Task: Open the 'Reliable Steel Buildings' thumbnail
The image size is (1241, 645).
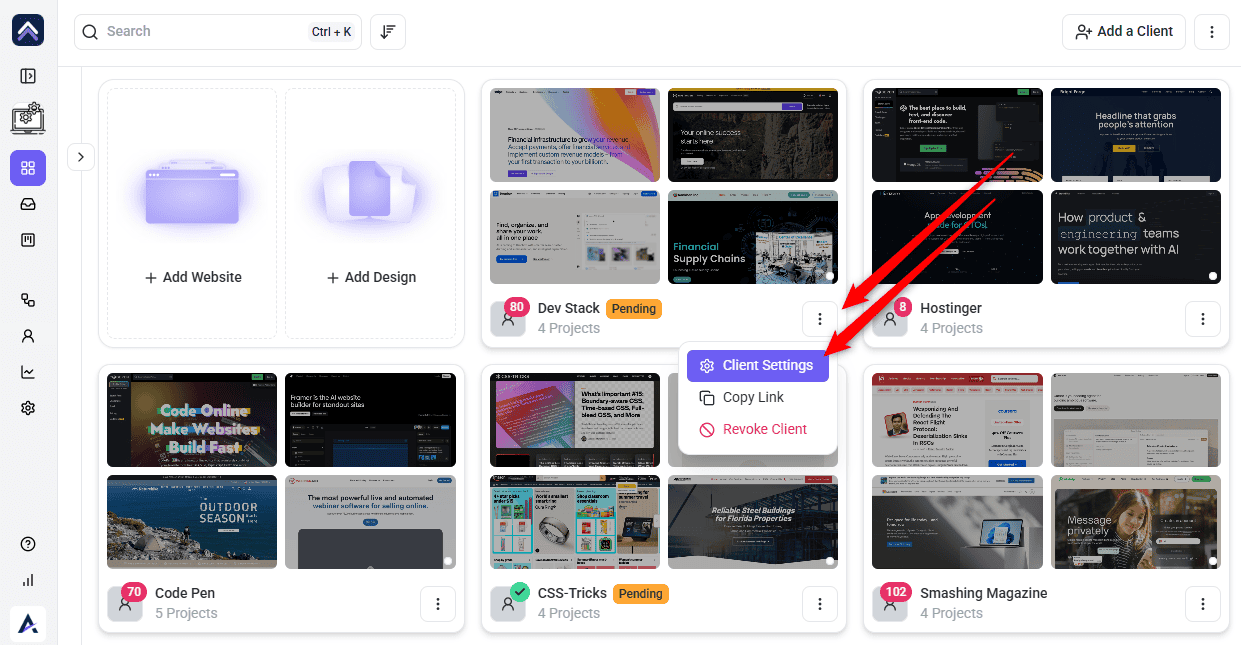Action: tap(753, 522)
